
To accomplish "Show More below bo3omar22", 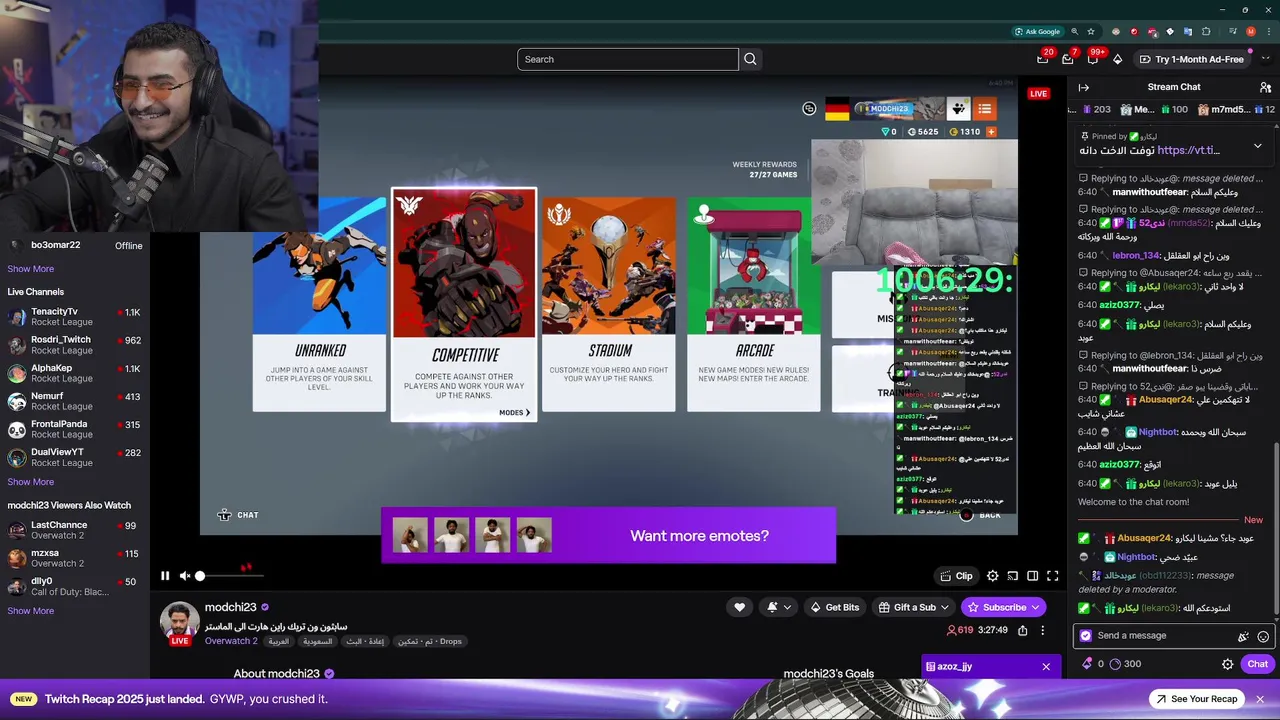I will pyautogui.click(x=31, y=269).
